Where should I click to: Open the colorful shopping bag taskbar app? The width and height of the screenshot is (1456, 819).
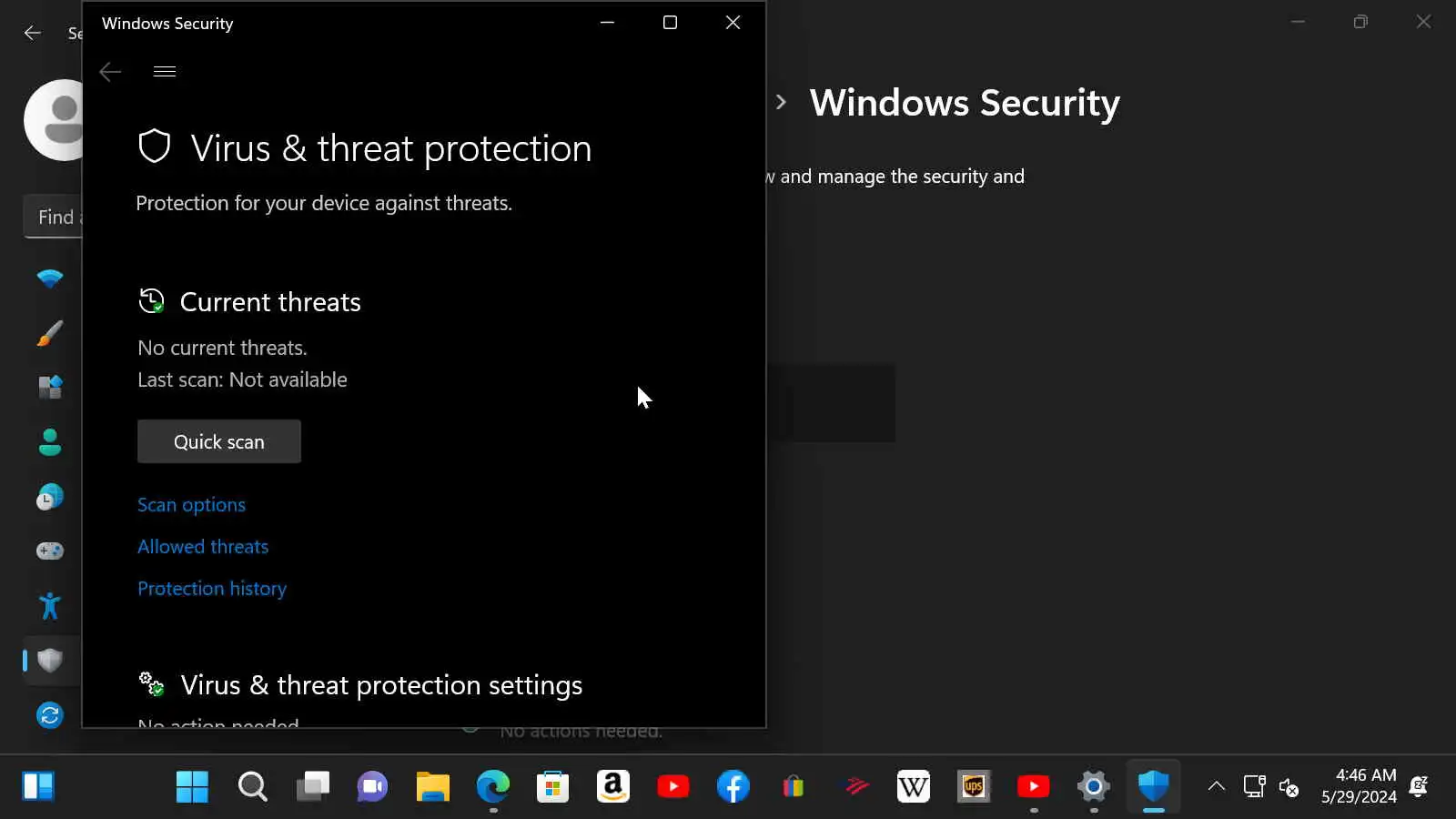click(794, 786)
